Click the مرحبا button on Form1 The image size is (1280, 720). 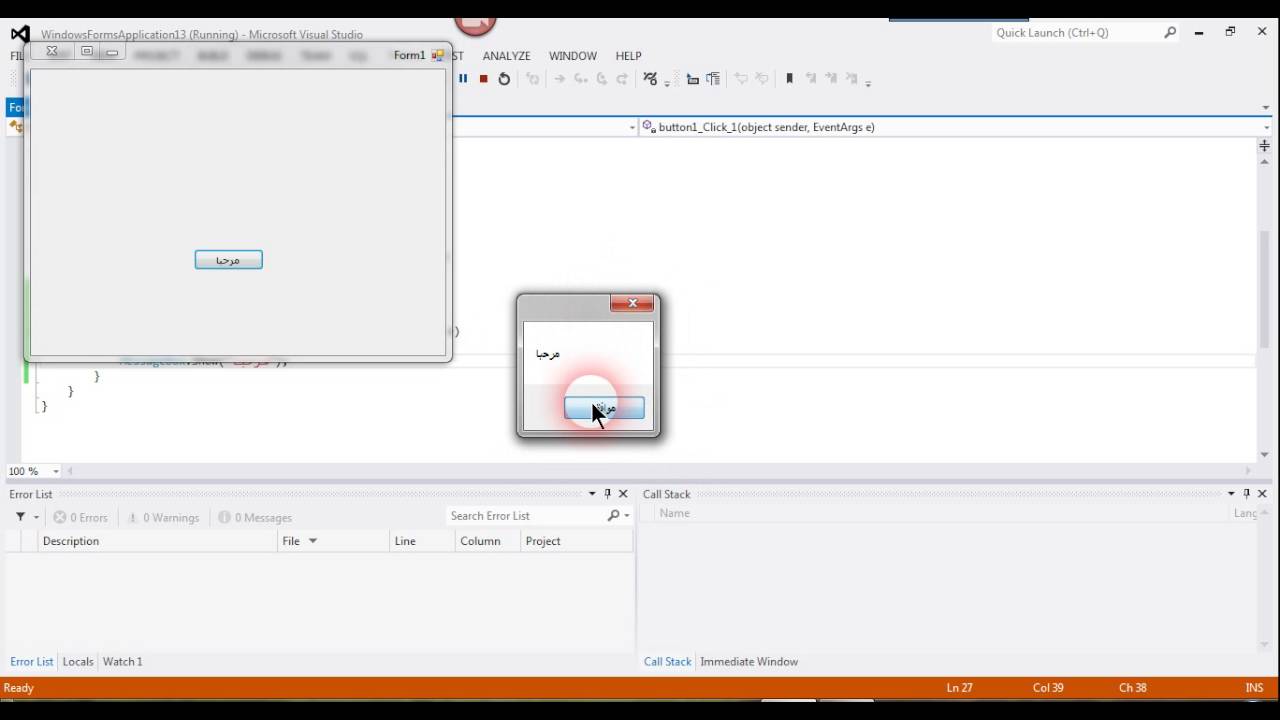pos(229,260)
